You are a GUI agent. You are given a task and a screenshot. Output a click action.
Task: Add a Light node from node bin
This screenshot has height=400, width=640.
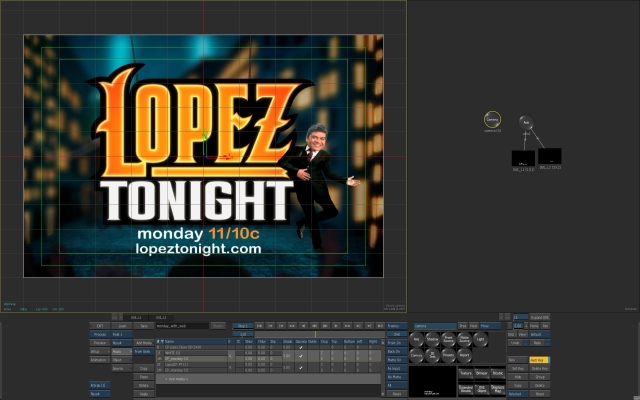[480, 339]
